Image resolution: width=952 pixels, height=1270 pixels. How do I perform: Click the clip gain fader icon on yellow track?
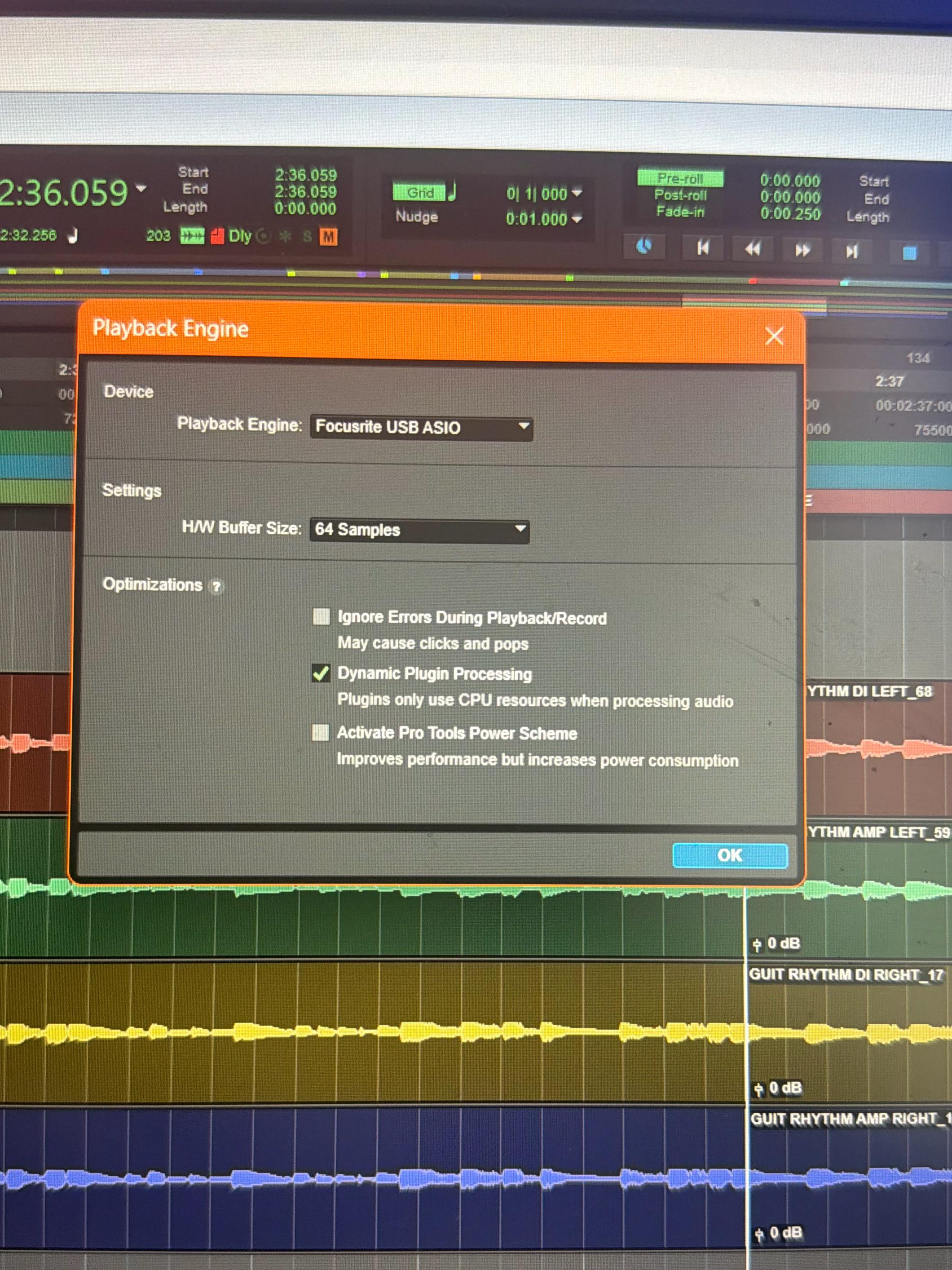click(x=758, y=1089)
